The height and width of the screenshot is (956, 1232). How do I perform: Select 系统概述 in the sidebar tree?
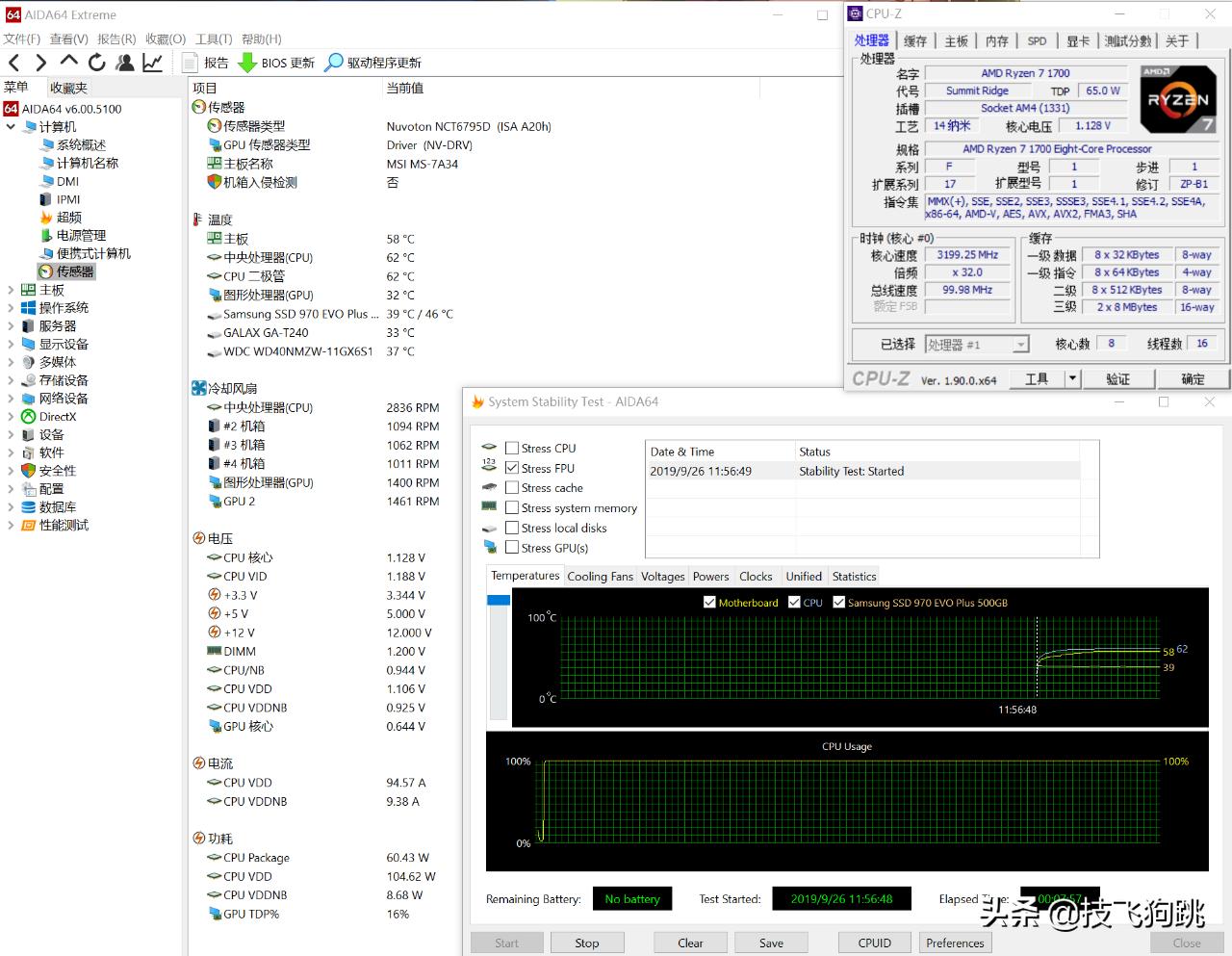click(81, 145)
